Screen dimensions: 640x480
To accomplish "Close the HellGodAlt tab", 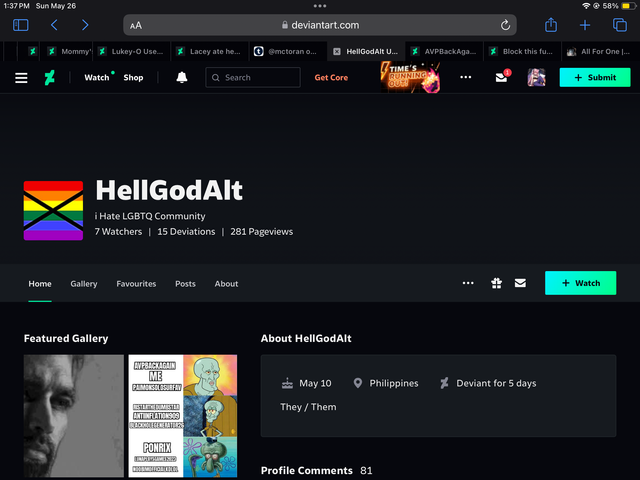I will (337, 51).
